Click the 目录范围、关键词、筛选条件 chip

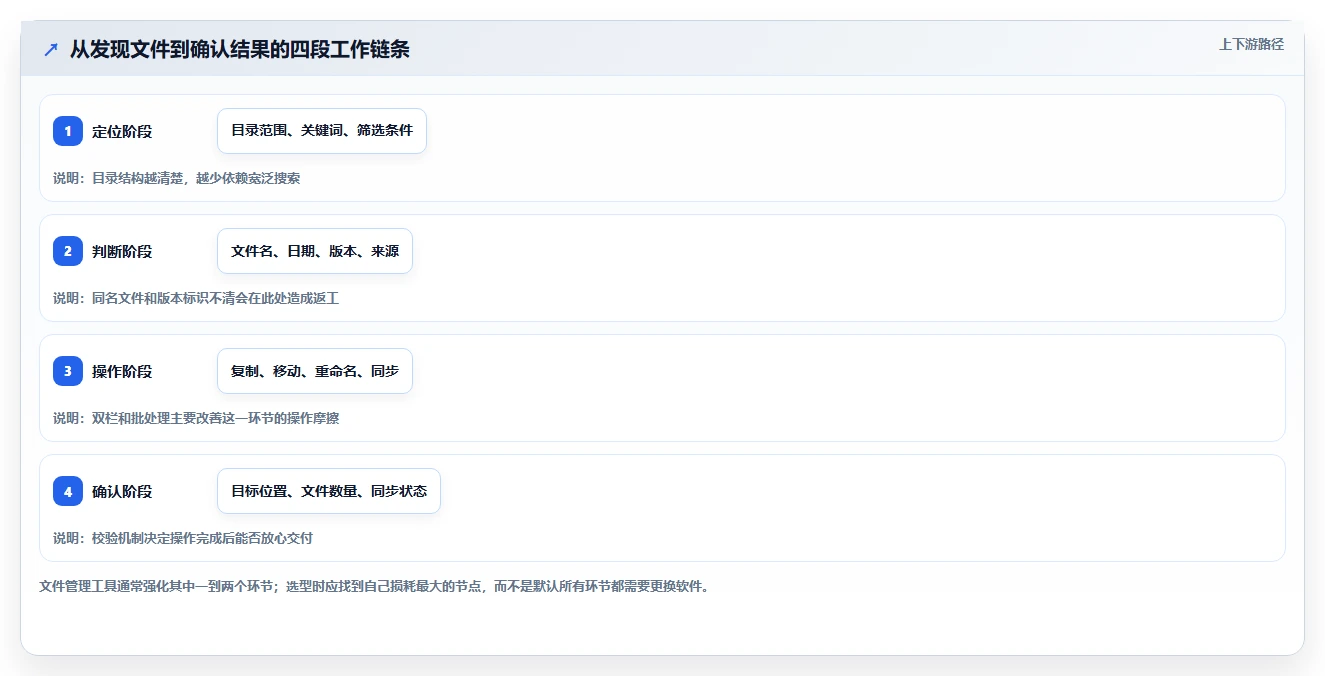click(x=322, y=131)
